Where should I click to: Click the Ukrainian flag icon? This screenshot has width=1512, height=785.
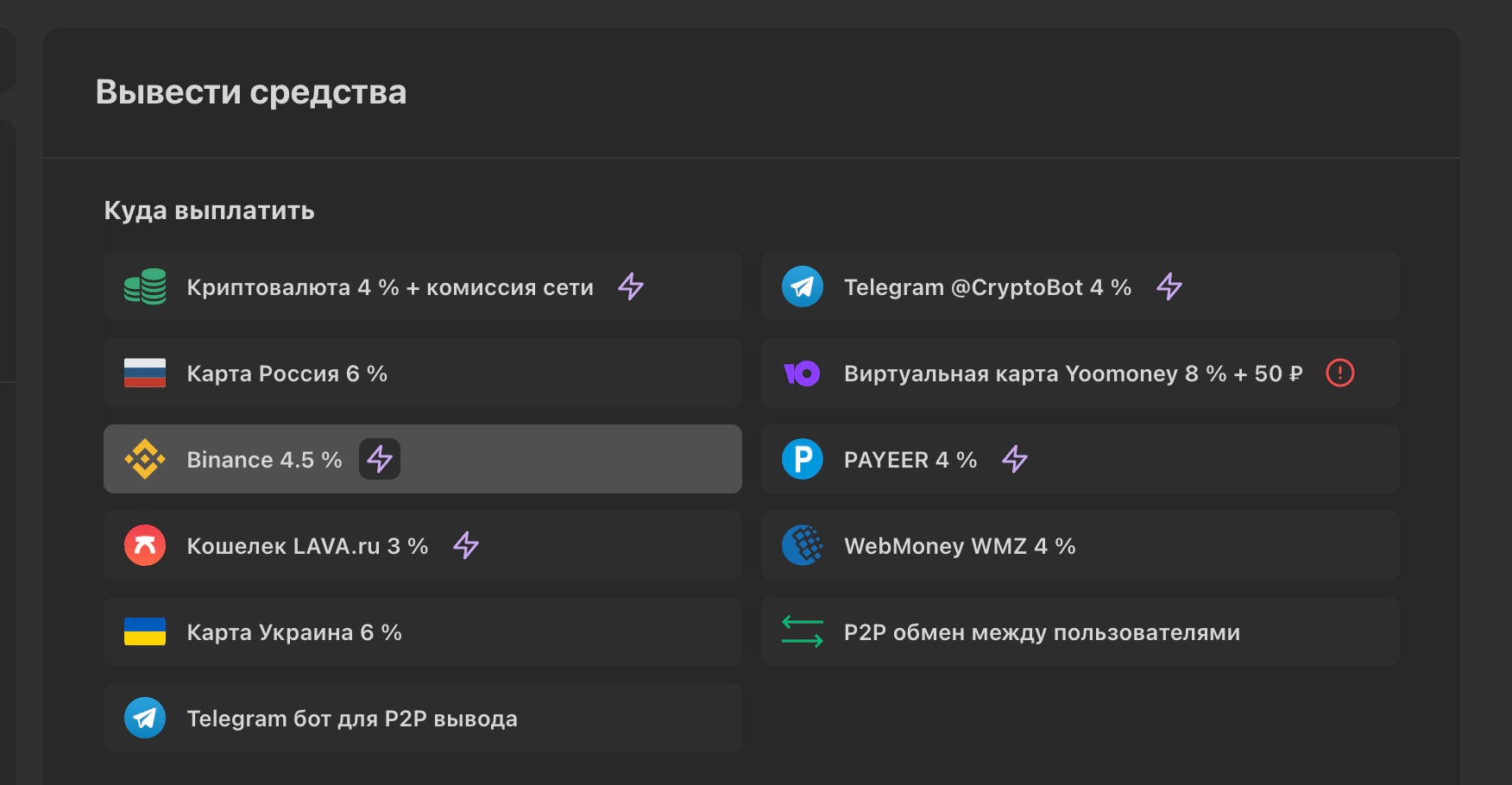[145, 631]
